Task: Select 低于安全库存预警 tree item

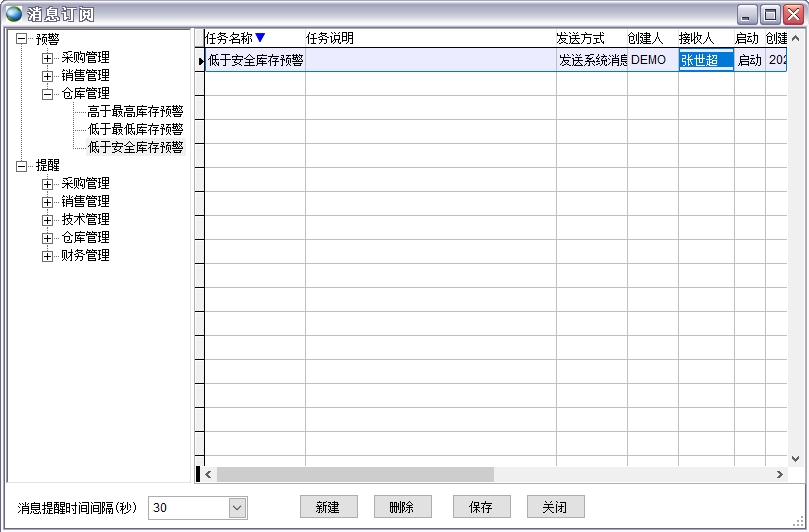Action: (135, 148)
